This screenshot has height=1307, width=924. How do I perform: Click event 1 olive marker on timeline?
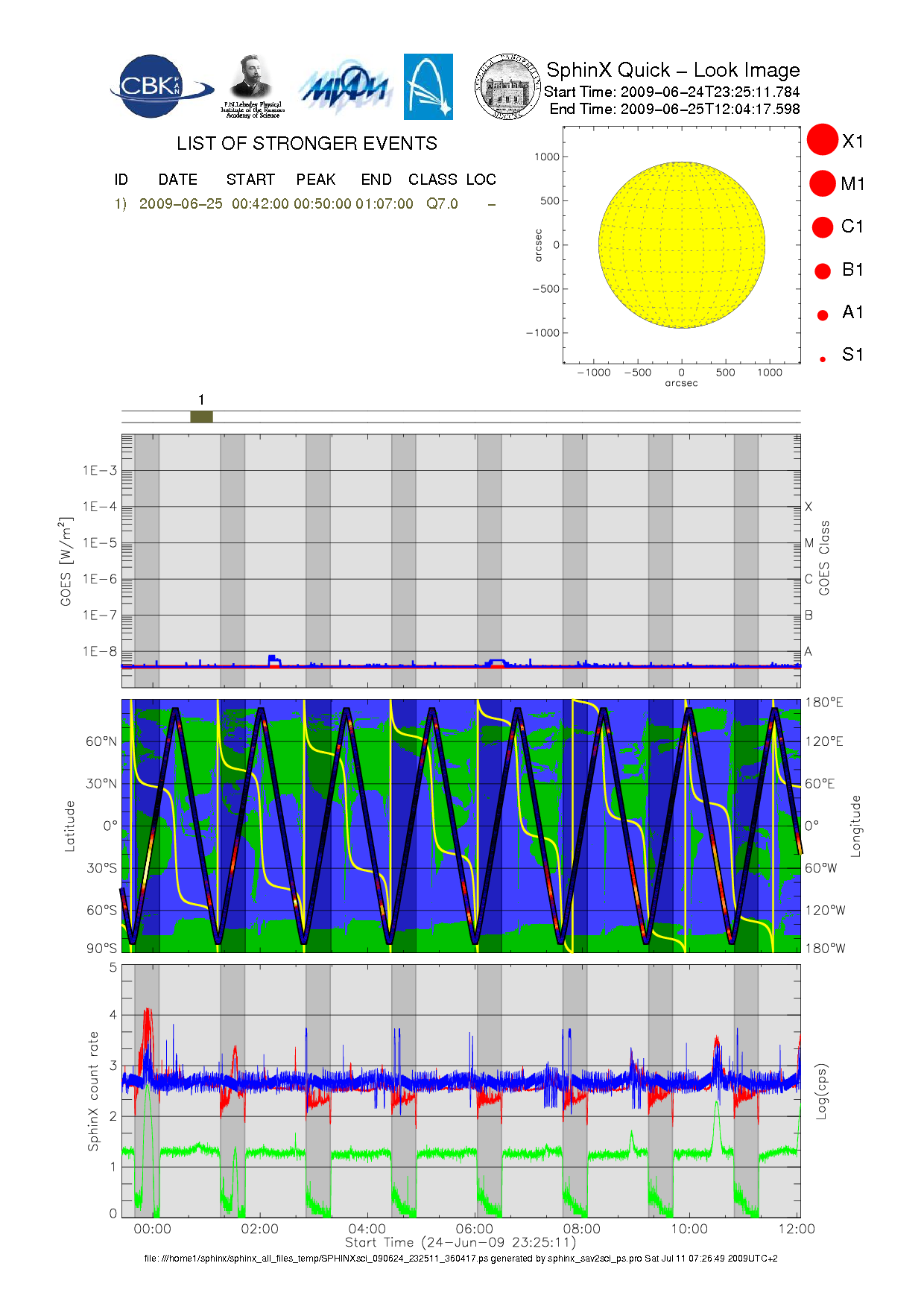coord(201,417)
